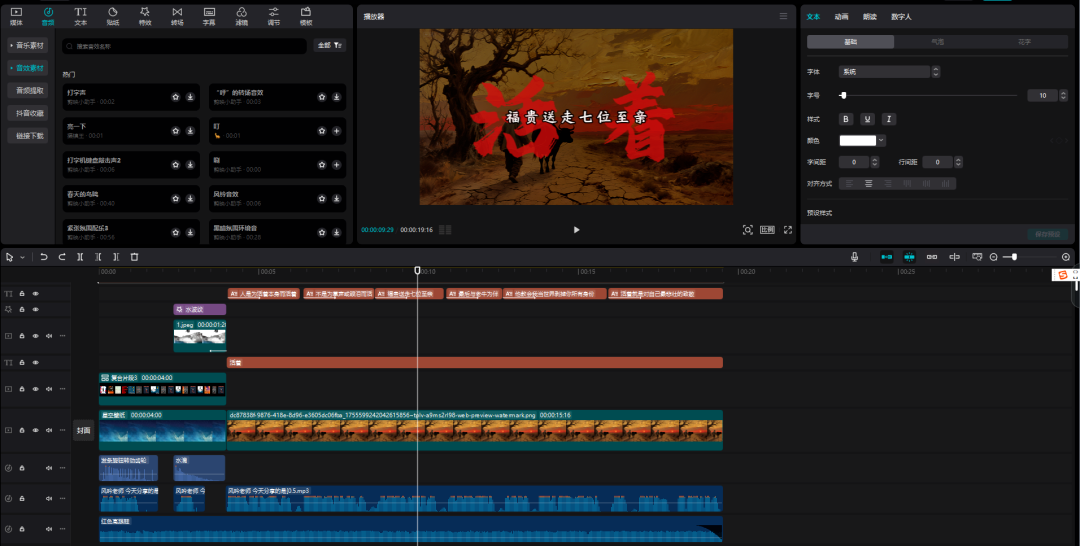Open the 贴纸 stickers panel
The width and height of the screenshot is (1080, 546).
click(113, 16)
